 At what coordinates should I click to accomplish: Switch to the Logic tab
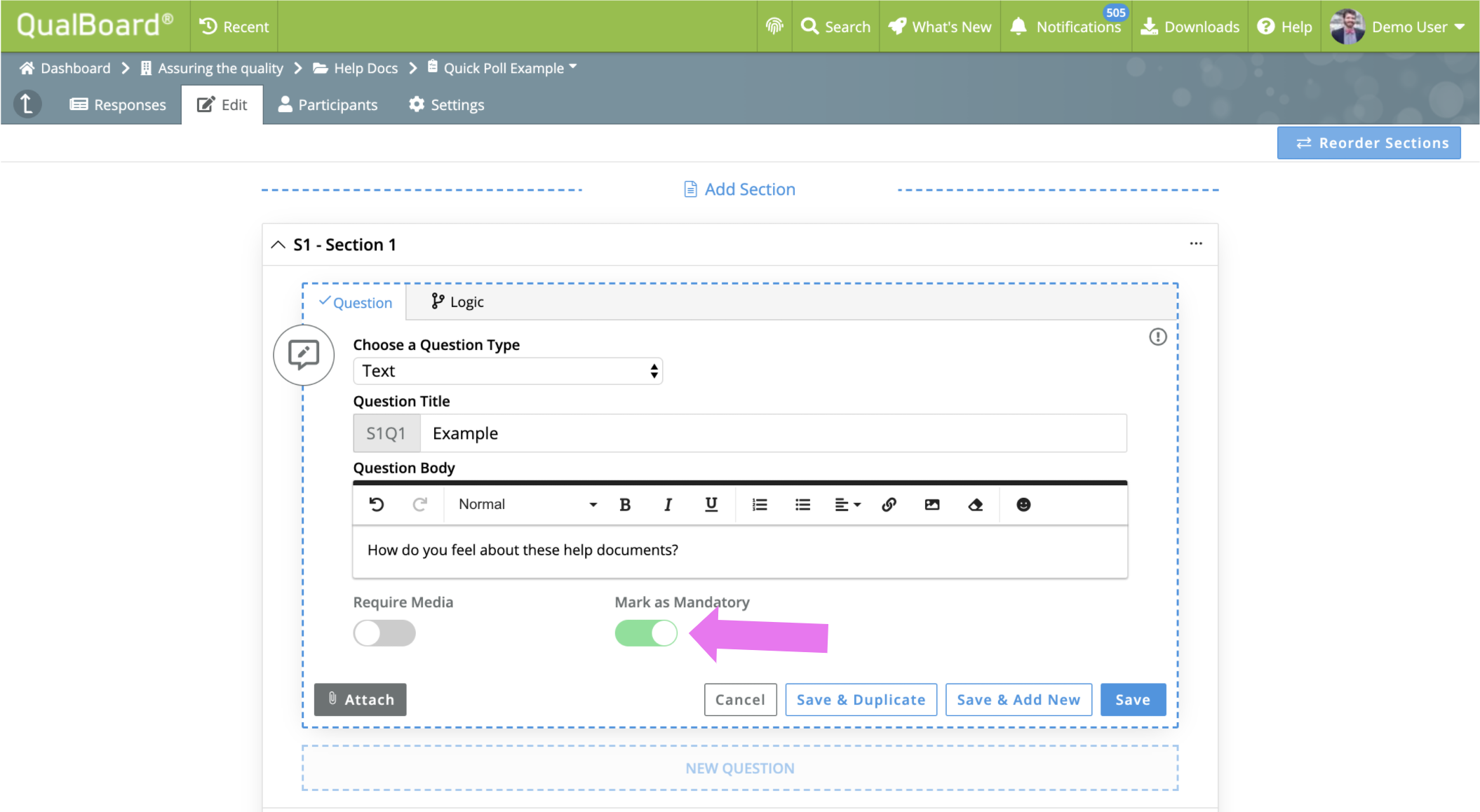click(457, 302)
